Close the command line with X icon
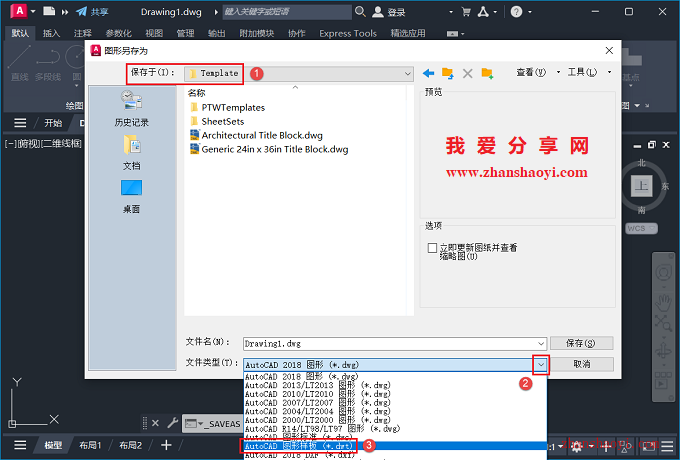 click(x=155, y=423)
